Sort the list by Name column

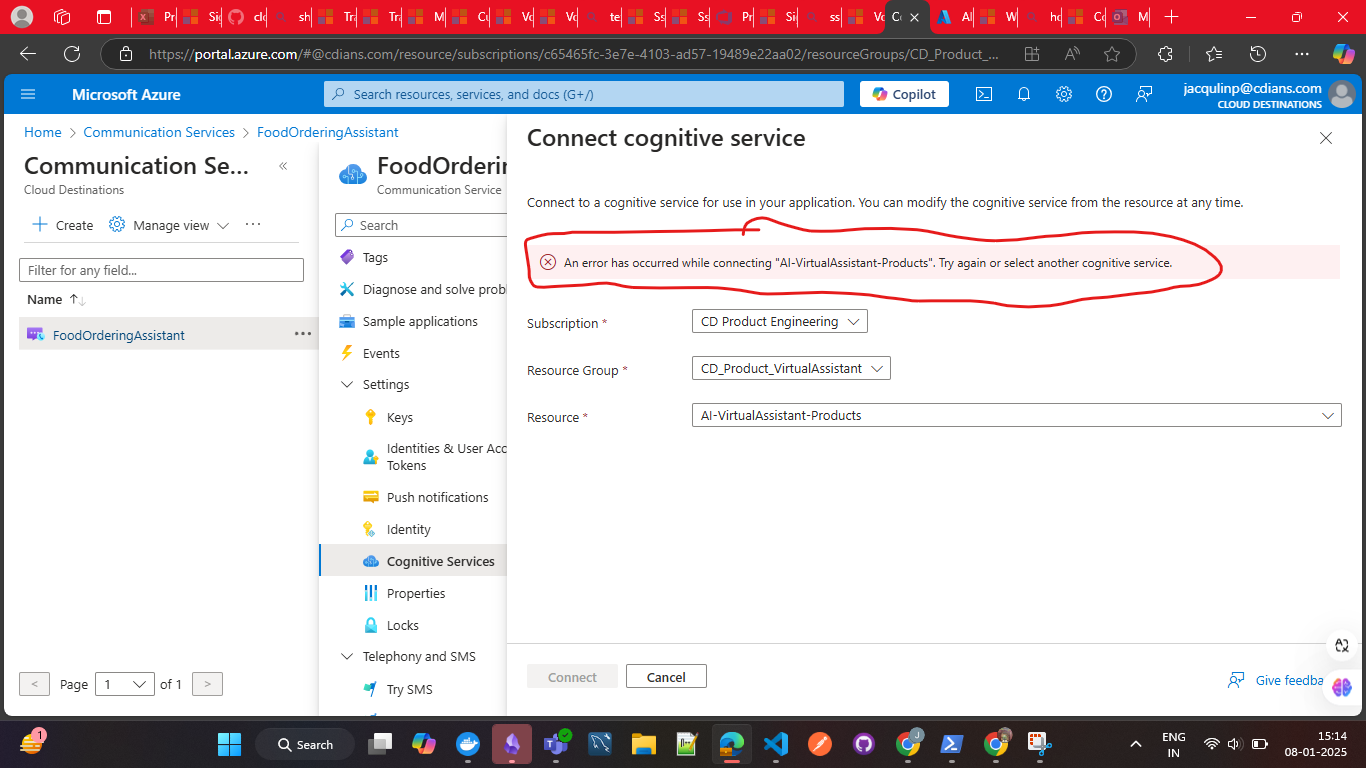pyautogui.click(x=56, y=299)
